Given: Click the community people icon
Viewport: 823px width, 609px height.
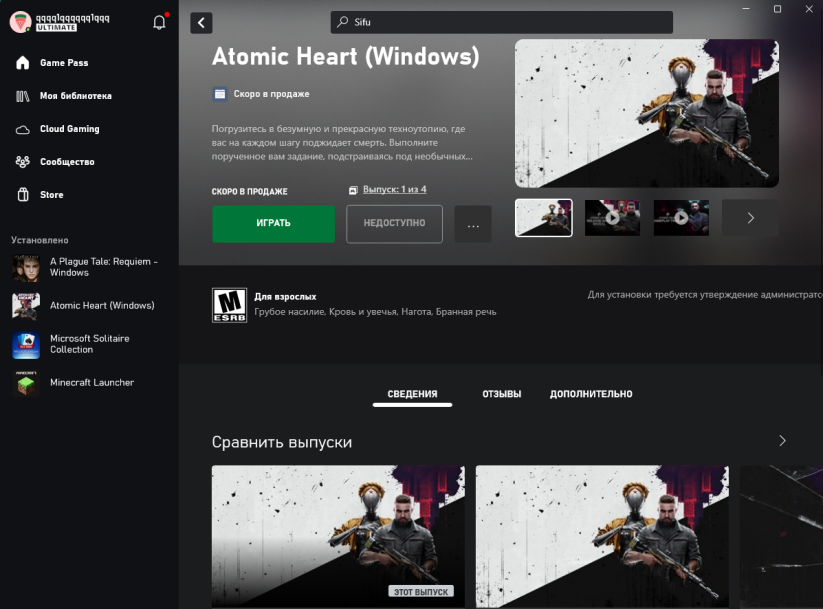Looking at the screenshot, I should coord(23,162).
